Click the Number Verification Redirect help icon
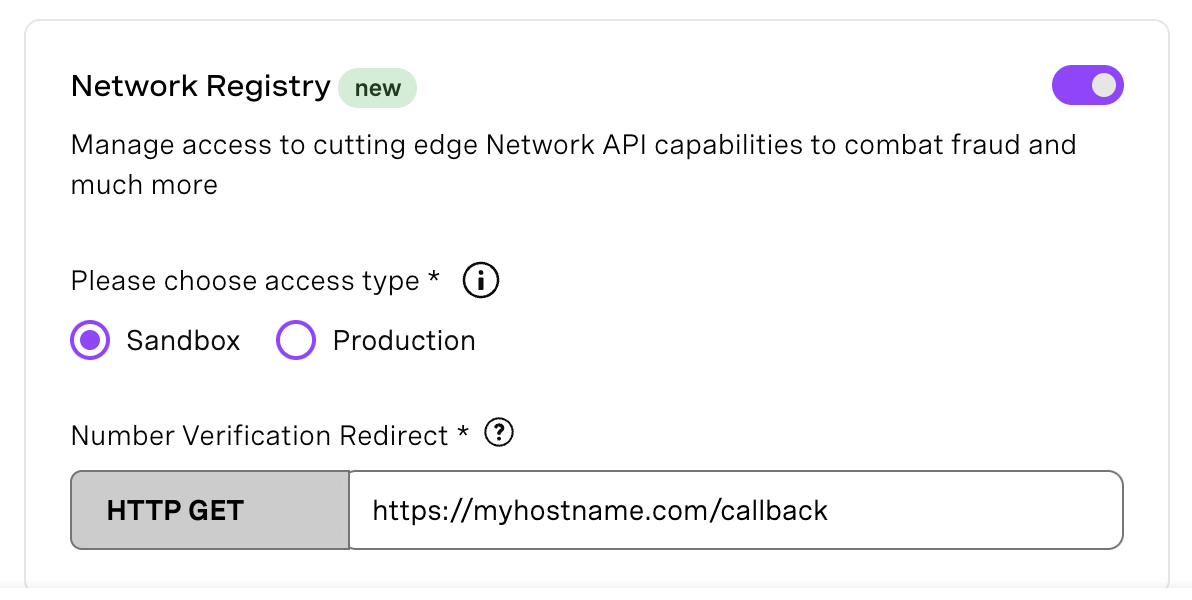Image resolution: width=1192 pixels, height=600 pixels. pos(497,432)
